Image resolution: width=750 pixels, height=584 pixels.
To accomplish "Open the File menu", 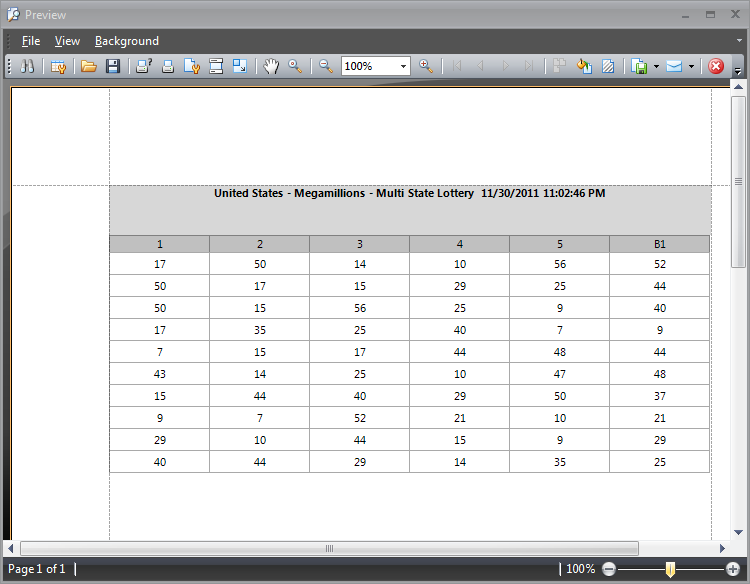I will click(x=31, y=41).
